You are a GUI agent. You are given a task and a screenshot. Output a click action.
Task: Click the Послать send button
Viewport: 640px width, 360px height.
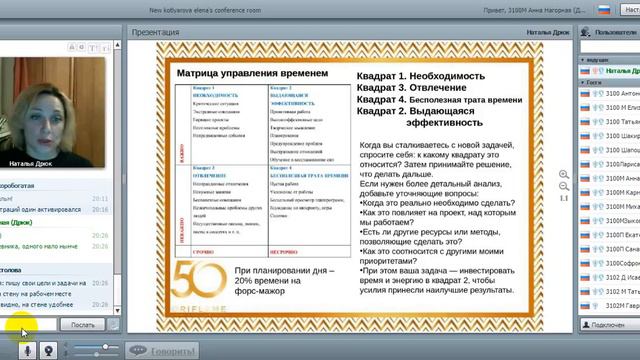coord(83,325)
